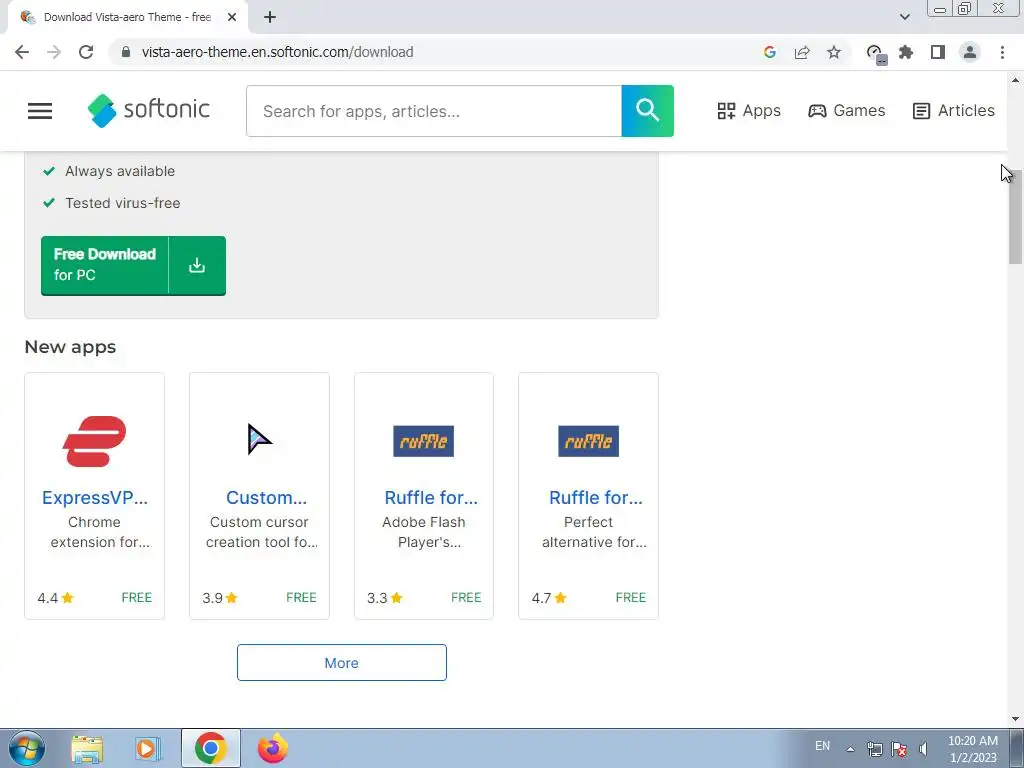Open the ExpressVP... title link

(95, 498)
